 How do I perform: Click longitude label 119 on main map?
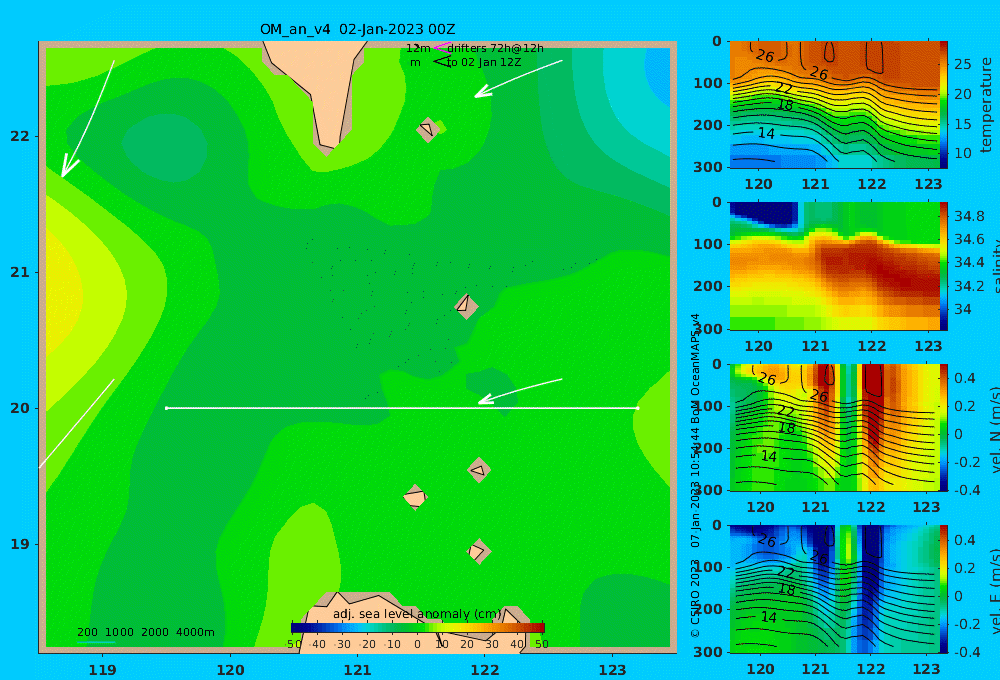point(103,670)
